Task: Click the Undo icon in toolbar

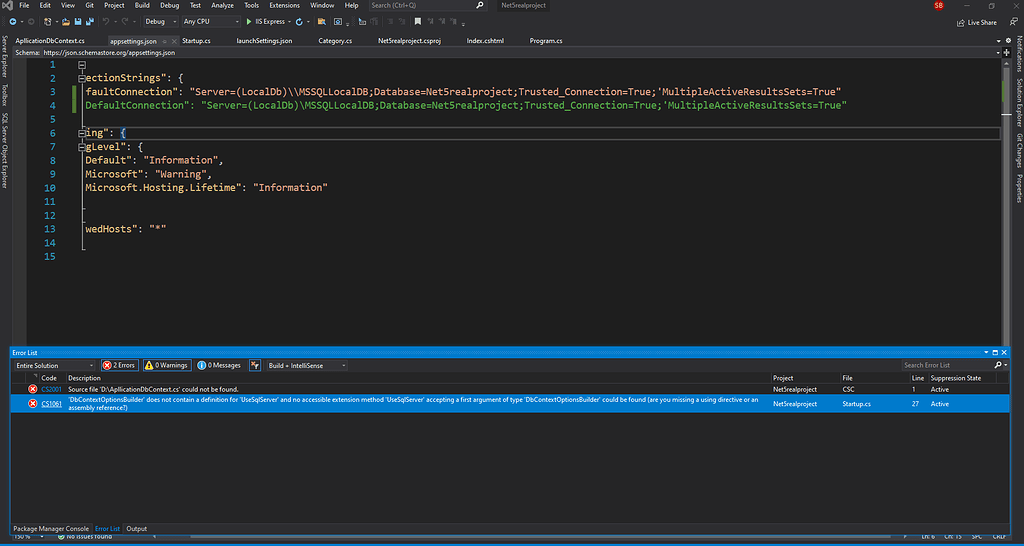Action: point(106,21)
